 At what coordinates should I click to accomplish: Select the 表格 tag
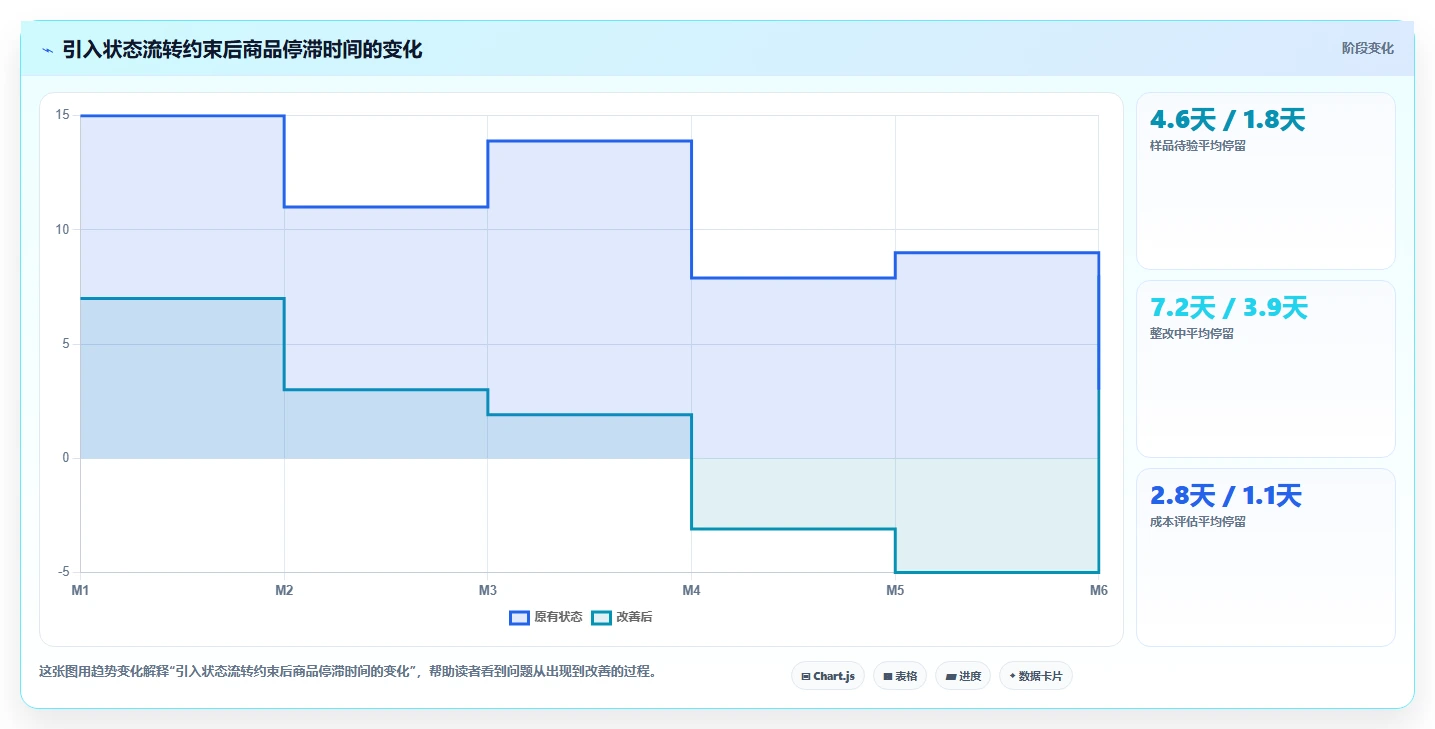coord(900,676)
